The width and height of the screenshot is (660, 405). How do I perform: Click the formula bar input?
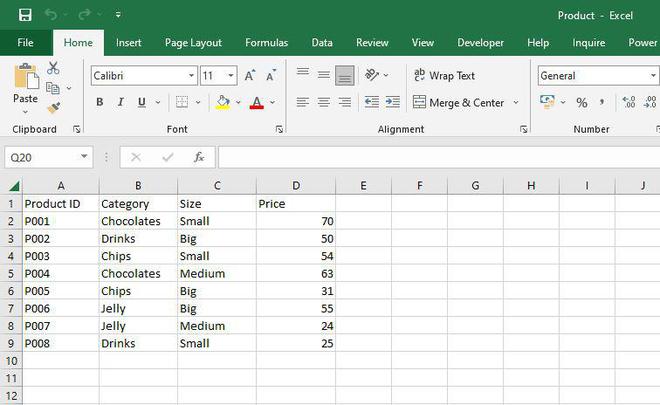[439, 157]
